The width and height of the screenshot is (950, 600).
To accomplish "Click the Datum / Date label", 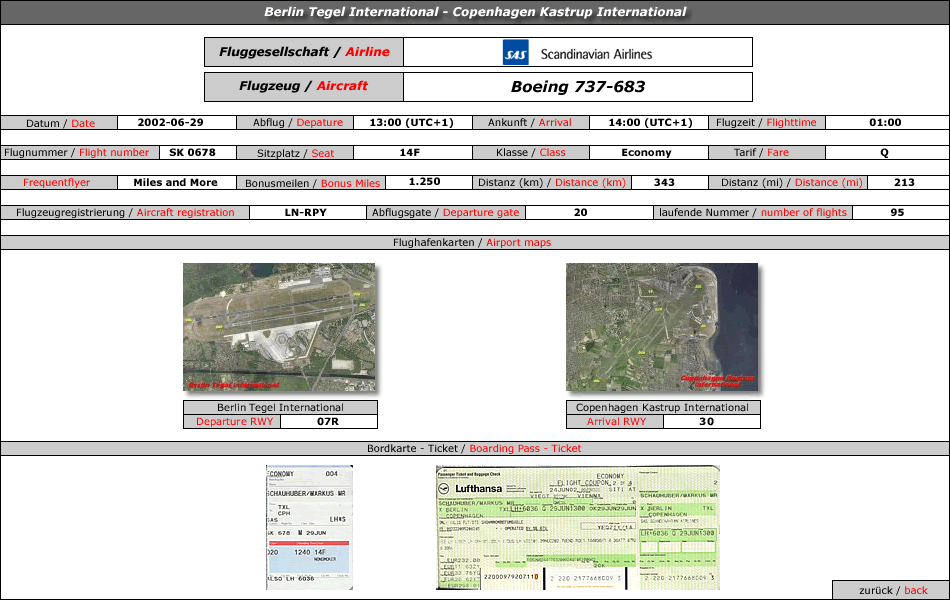I will pos(60,123).
